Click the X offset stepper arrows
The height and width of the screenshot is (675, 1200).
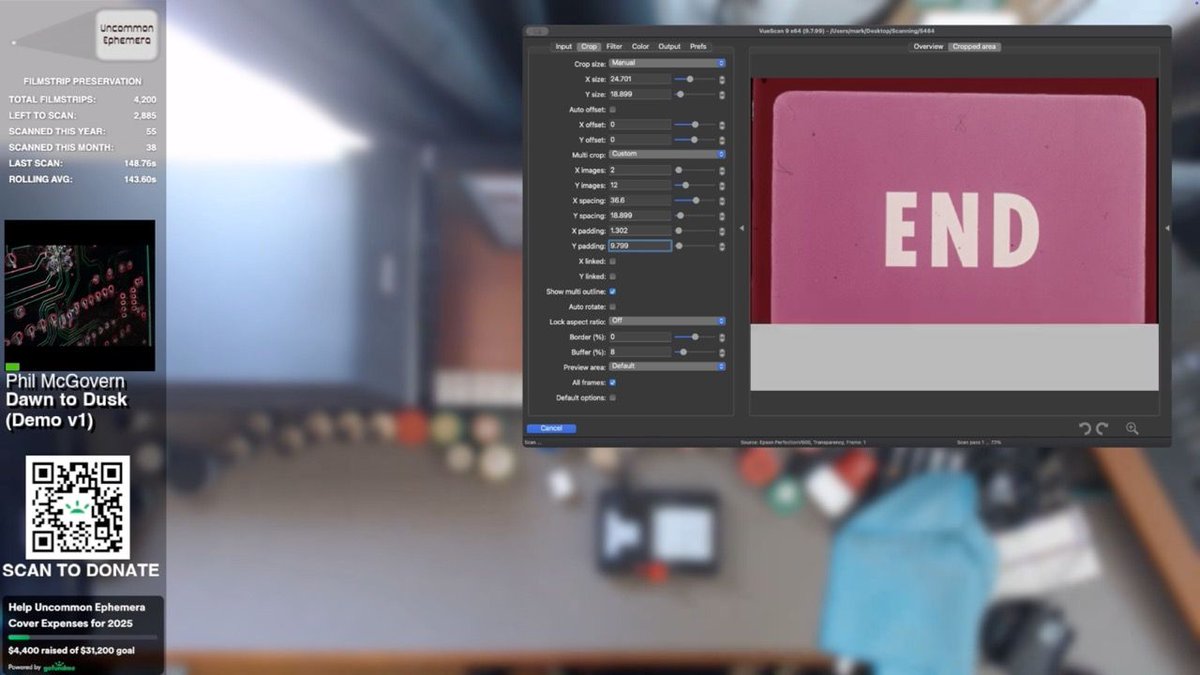(x=722, y=125)
